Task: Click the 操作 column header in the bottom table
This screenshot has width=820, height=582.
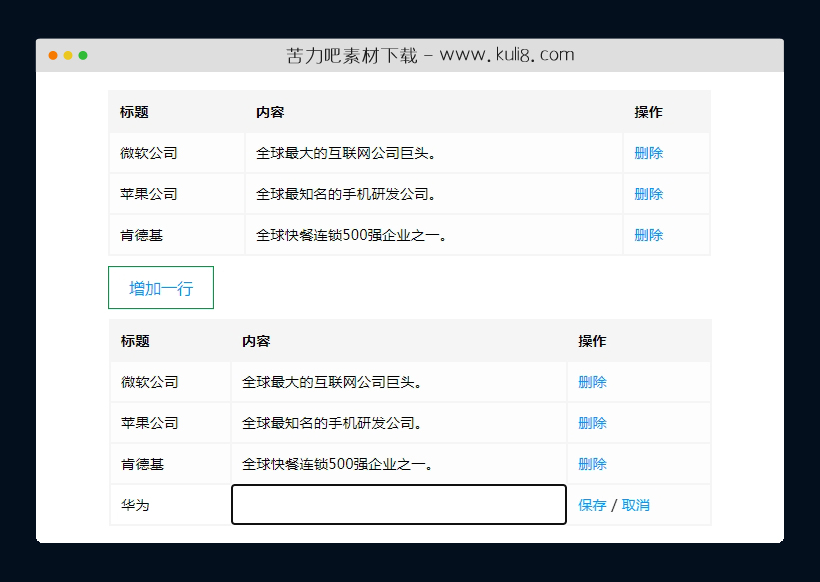Action: coord(591,341)
